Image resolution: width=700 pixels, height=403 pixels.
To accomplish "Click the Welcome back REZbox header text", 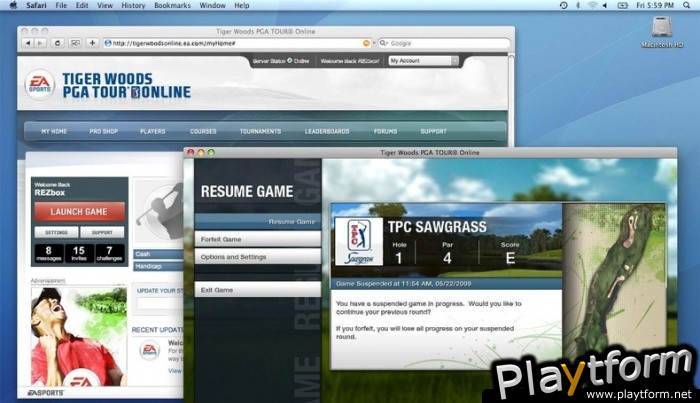I will 350,61.
